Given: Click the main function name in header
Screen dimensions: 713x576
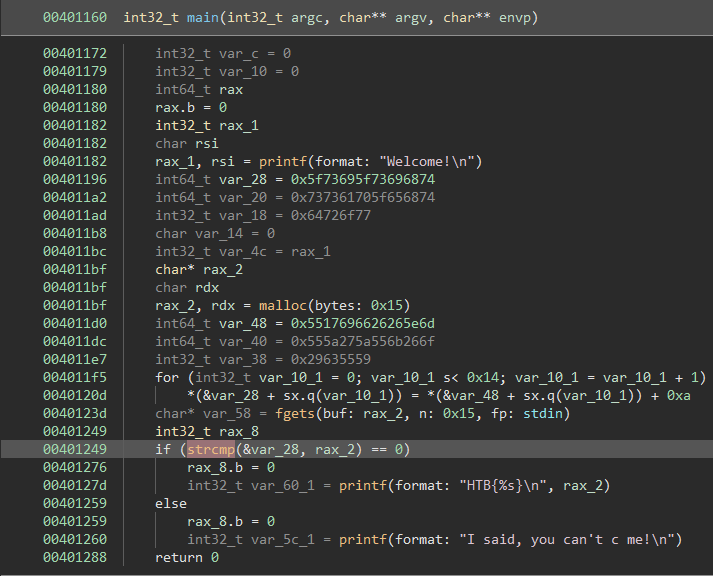Looking at the screenshot, I should coord(203,18).
